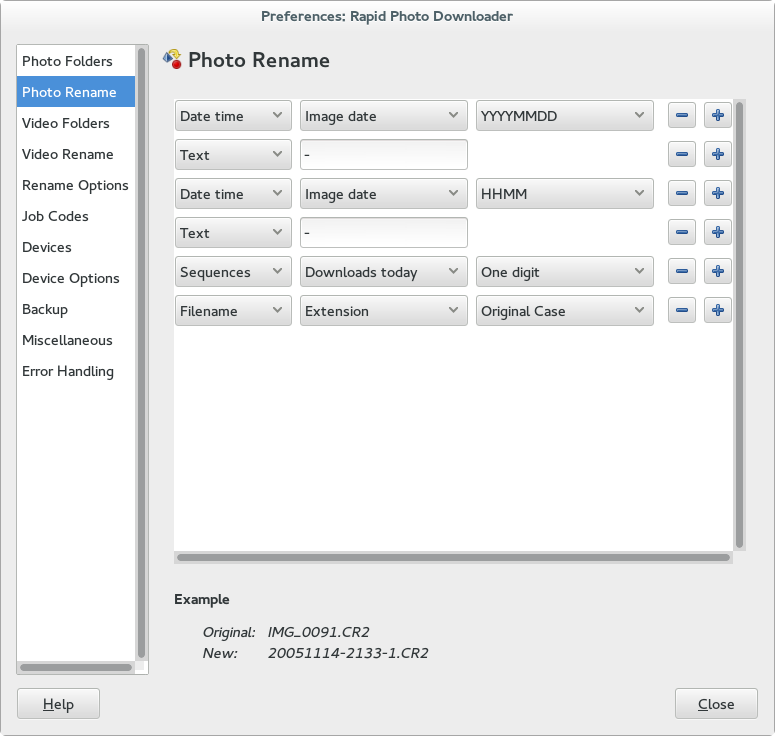Remove the Filename Extension row

pyautogui.click(x=682, y=310)
